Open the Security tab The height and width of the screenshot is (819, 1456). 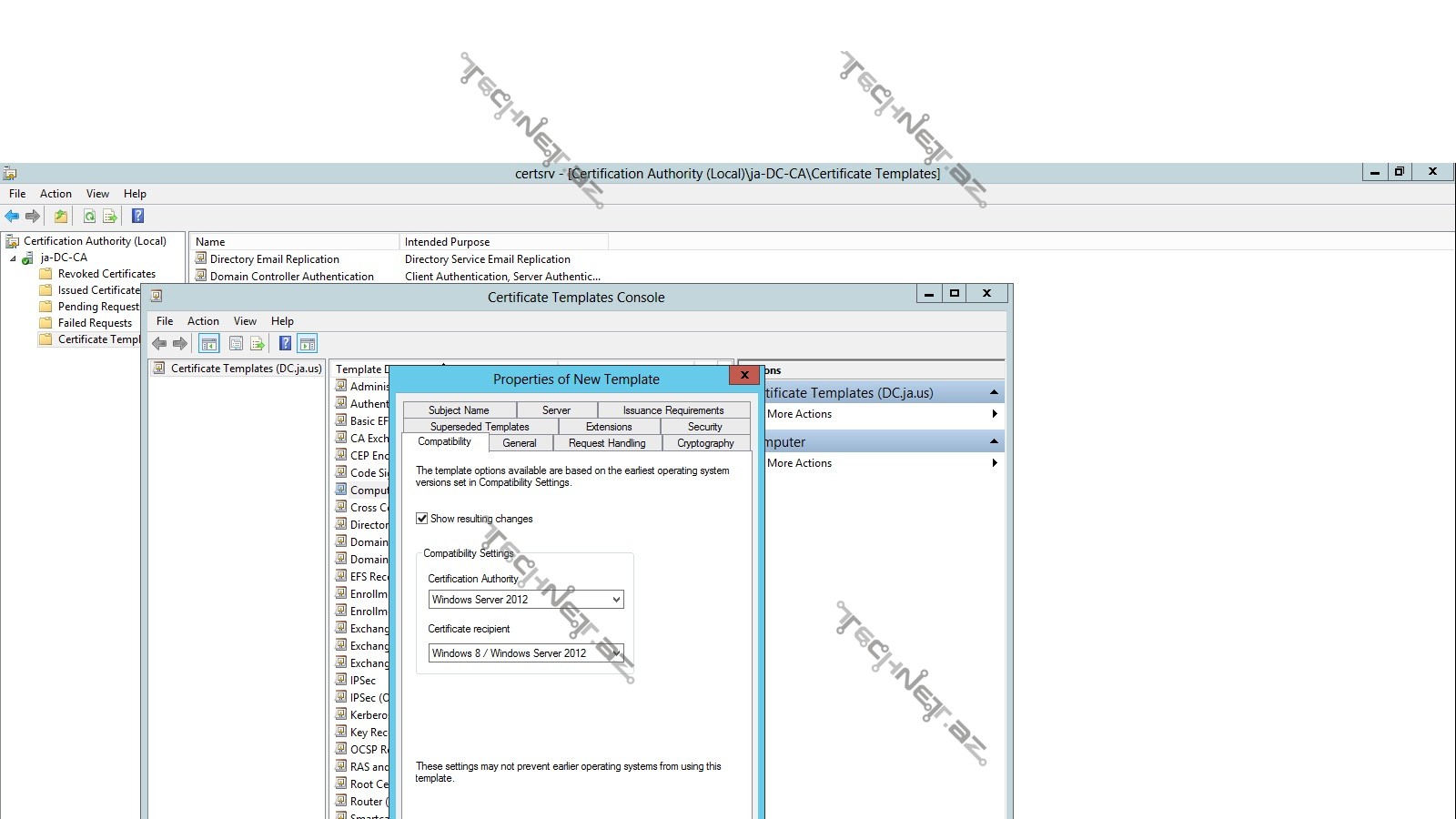point(704,427)
